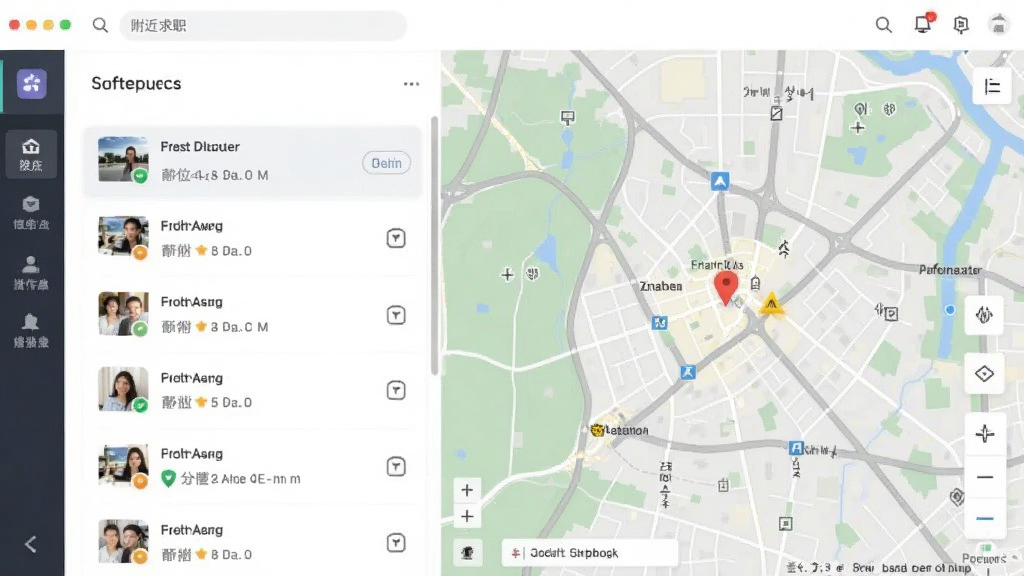Click the Pufeinaater map label
Image resolution: width=1024 pixels, height=576 pixels.
click(950, 270)
